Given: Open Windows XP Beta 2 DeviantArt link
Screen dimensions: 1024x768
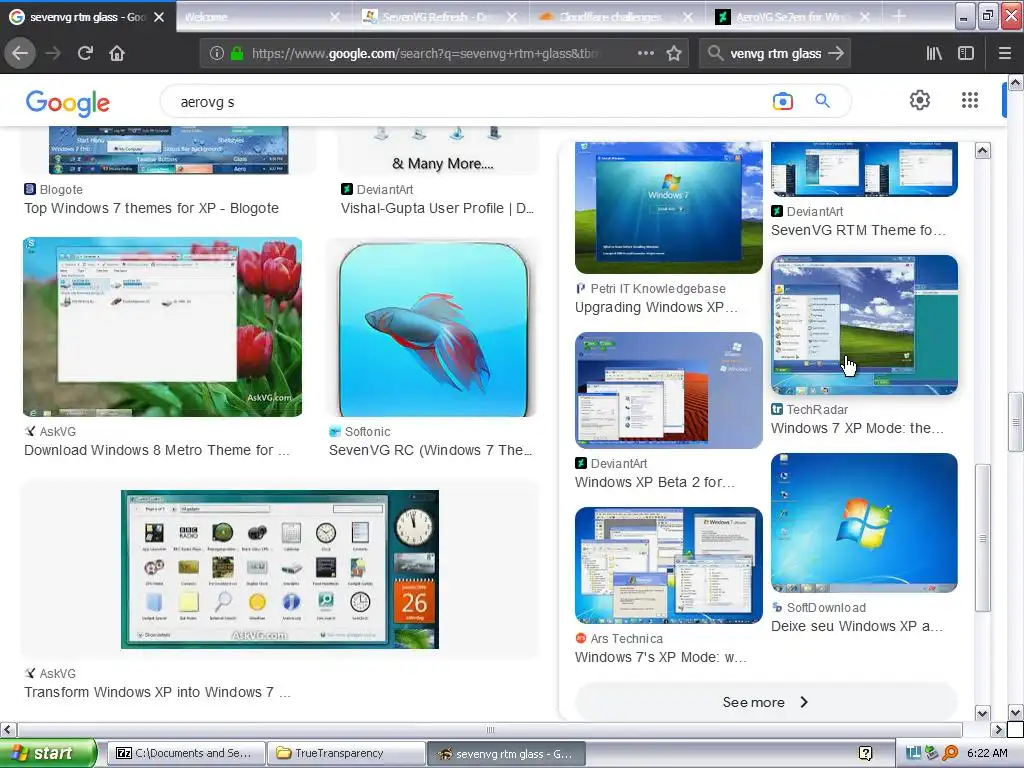Looking at the screenshot, I should click(655, 482).
